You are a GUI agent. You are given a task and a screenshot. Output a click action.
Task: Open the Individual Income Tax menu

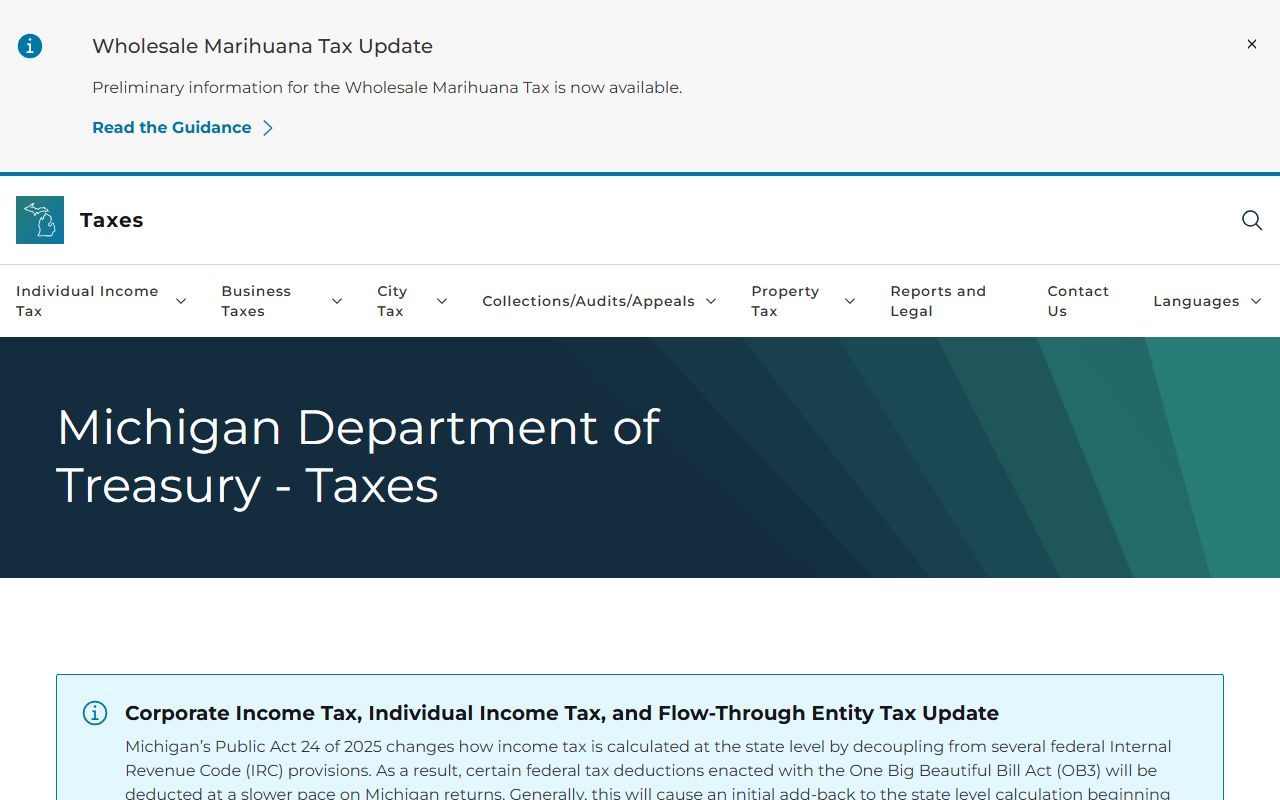[x=87, y=301]
